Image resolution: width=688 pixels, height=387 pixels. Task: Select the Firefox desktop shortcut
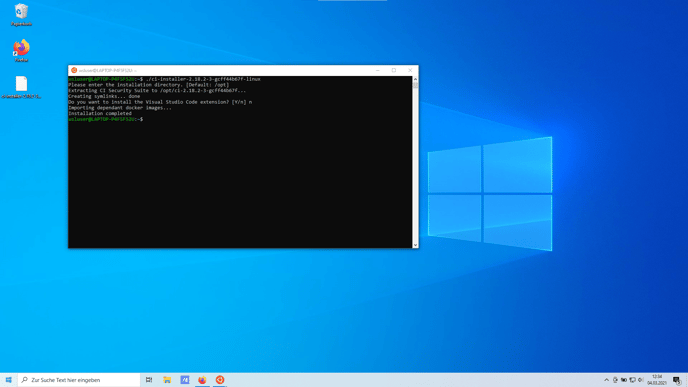click(x=21, y=50)
